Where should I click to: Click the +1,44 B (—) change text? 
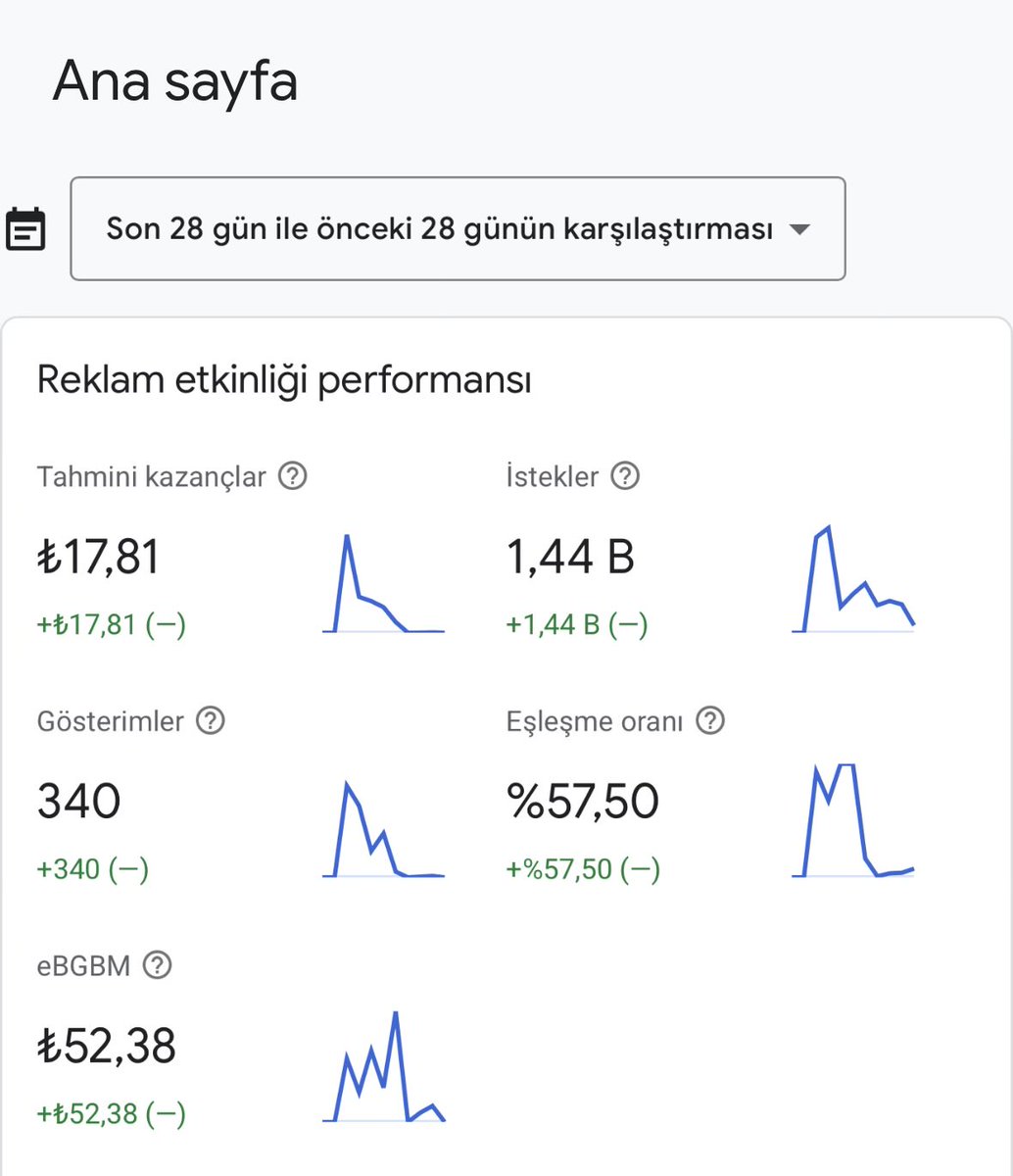pyautogui.click(x=577, y=624)
